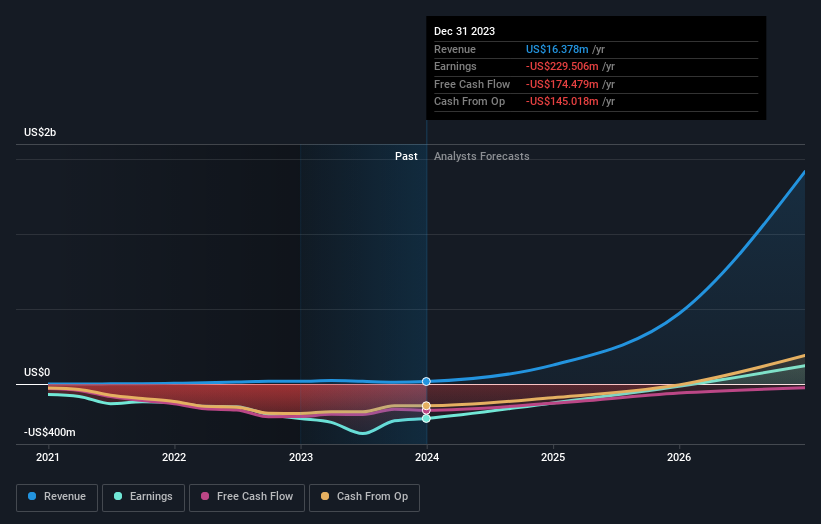Click the teal Earnings data point at 2024
This screenshot has height=524, width=821.
tap(426, 418)
